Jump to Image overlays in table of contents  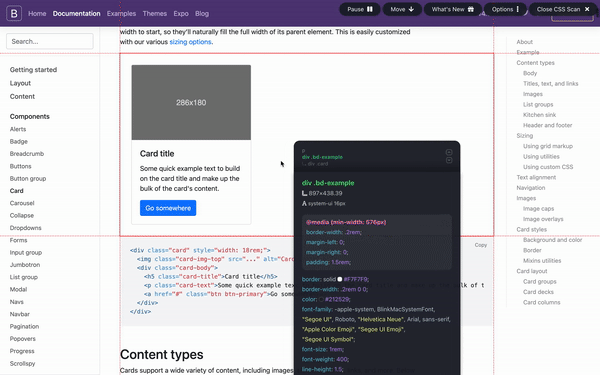(x=543, y=219)
